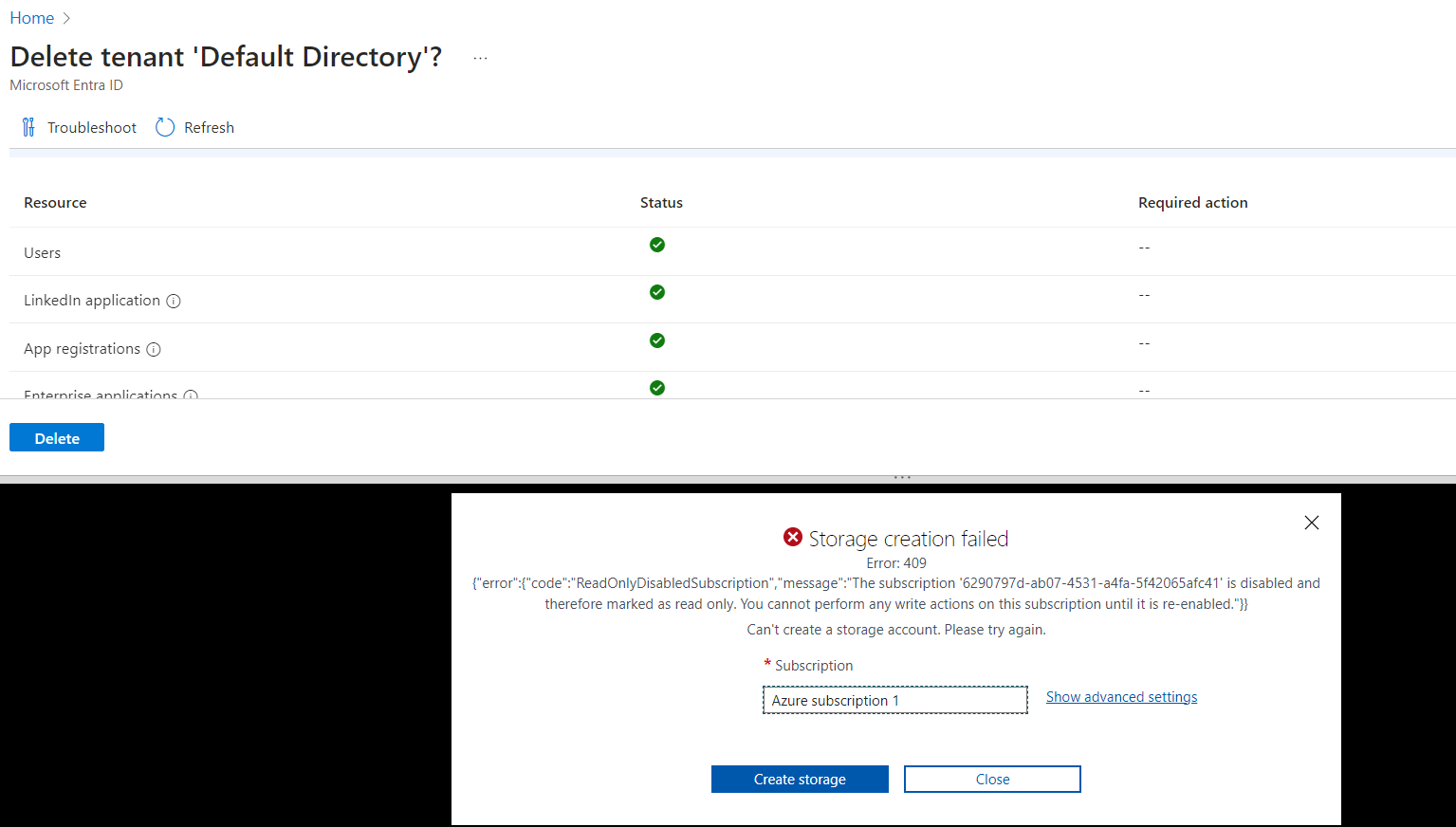Select the Users resource row

pyautogui.click(x=42, y=252)
